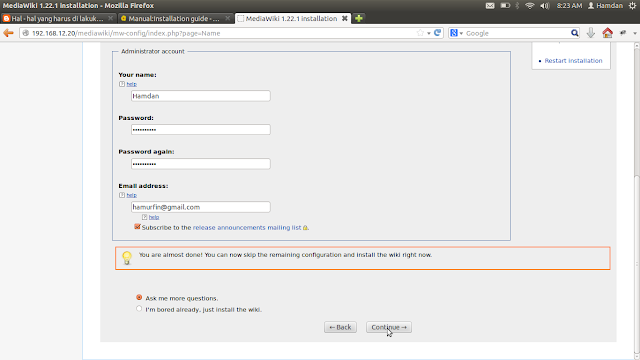640x360 pixels.
Task: Click the help icon under Email address
Action: (122, 195)
